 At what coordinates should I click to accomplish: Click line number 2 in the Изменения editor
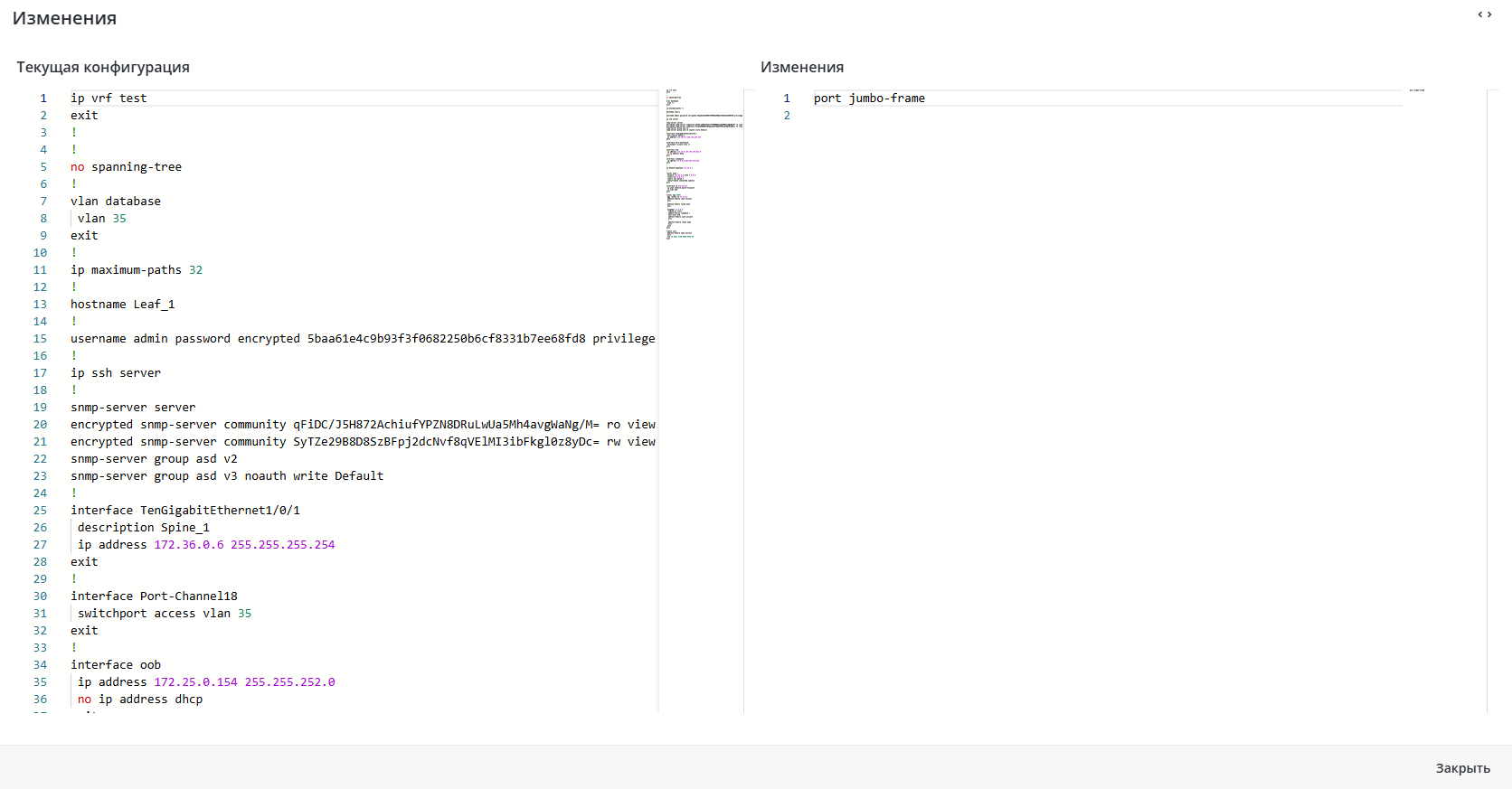[x=787, y=116]
